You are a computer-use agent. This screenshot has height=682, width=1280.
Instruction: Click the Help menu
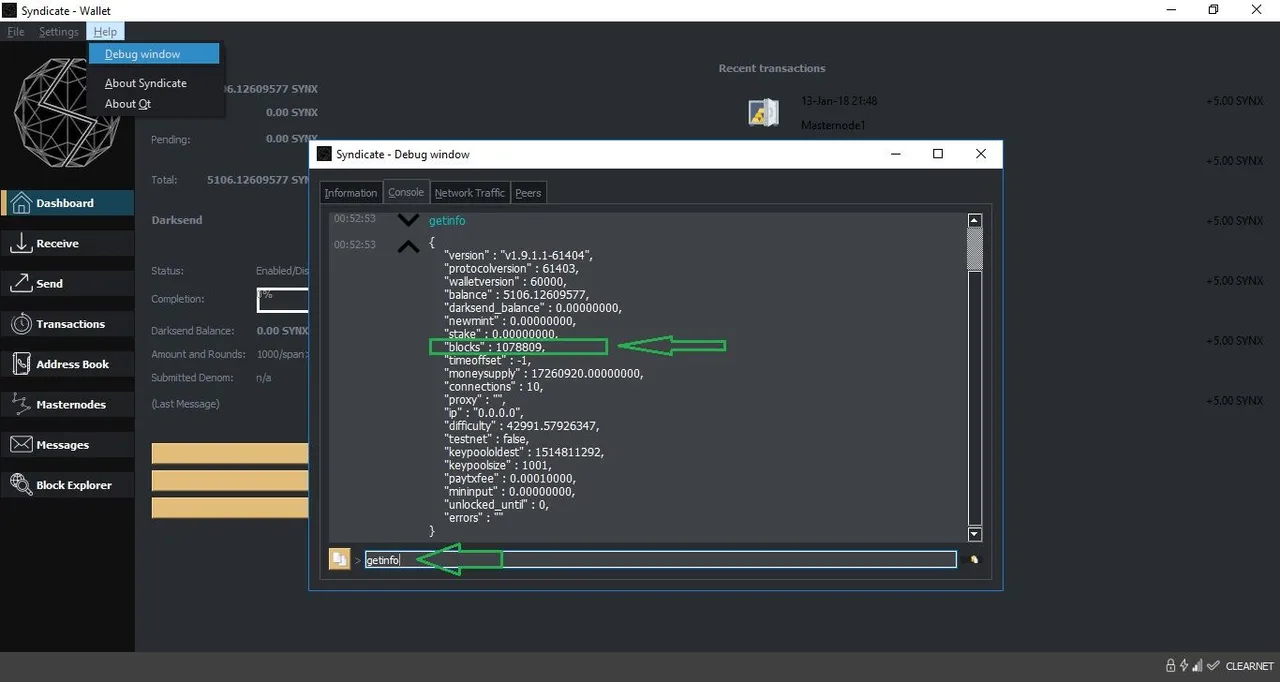105,32
